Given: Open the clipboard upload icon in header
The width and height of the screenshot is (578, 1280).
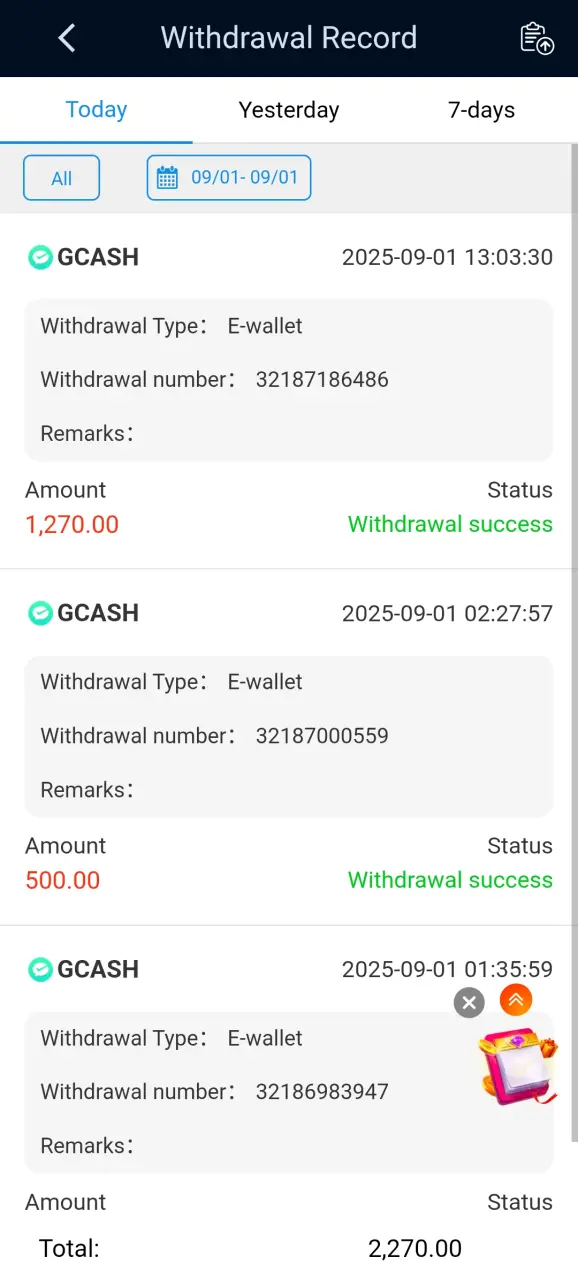Looking at the screenshot, I should (537, 38).
